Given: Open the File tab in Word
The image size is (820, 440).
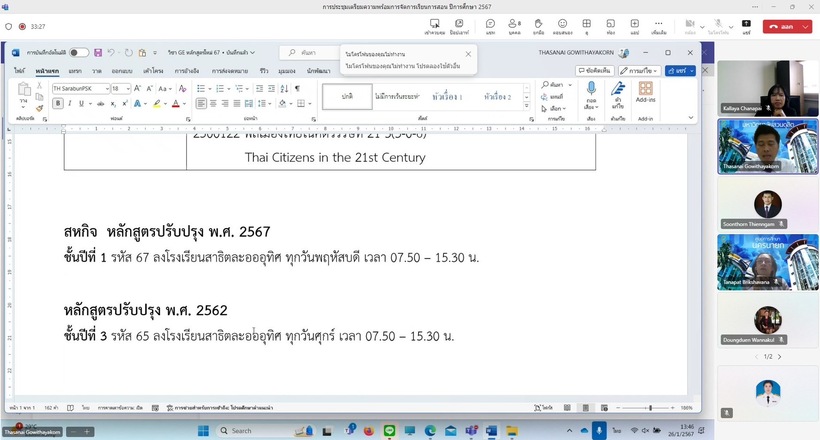Looking at the screenshot, I should pos(19,71).
